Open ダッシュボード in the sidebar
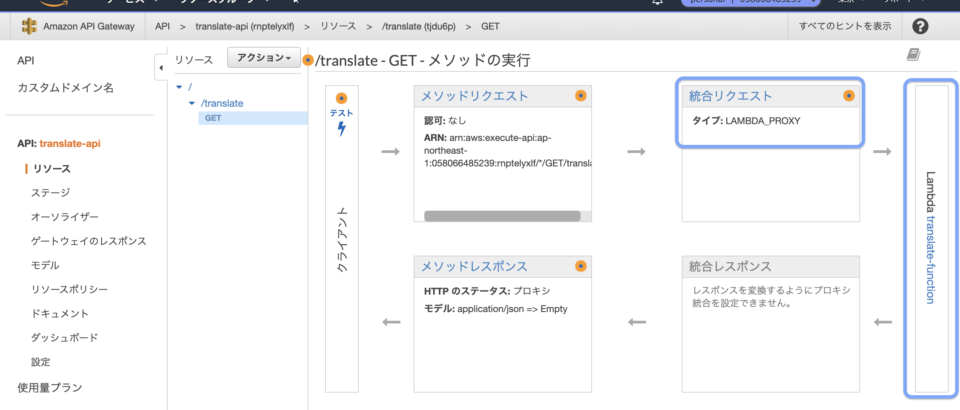960x410 pixels. [65, 338]
